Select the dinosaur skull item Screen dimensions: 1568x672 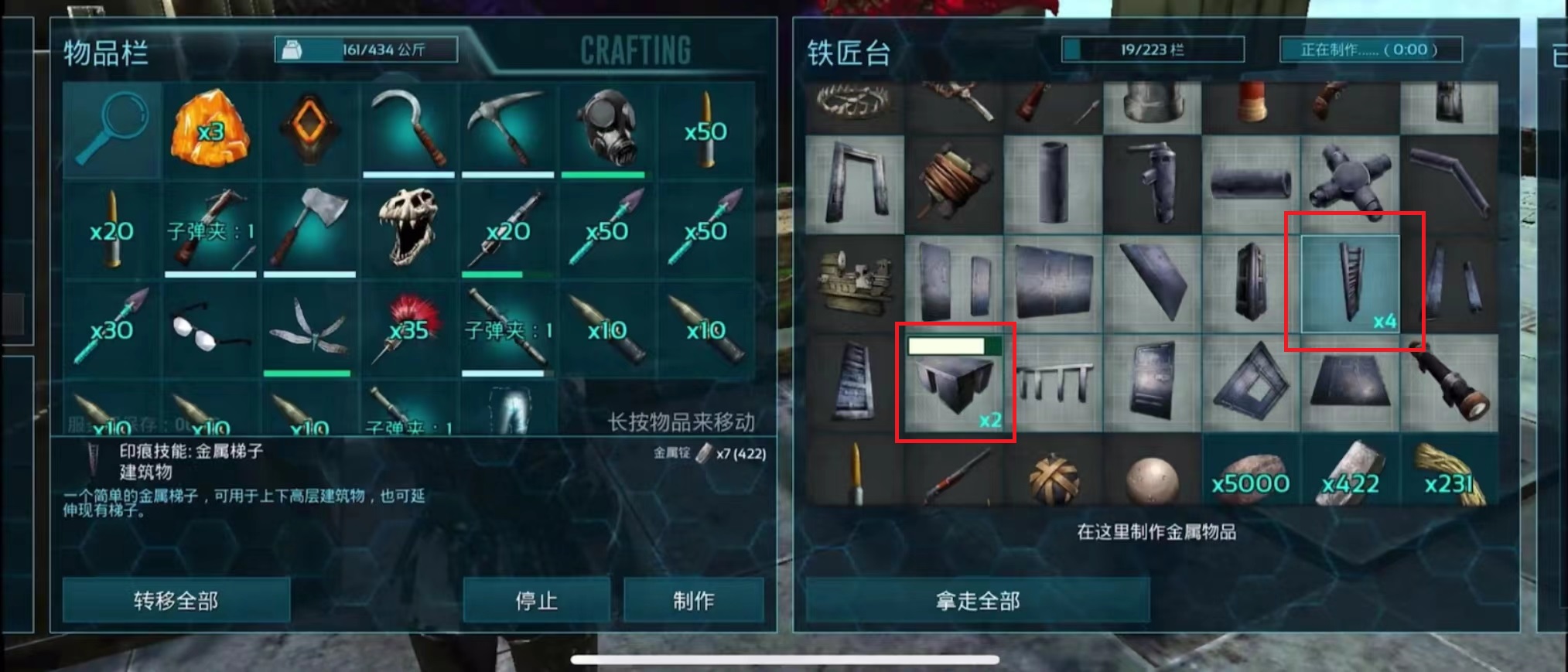pyautogui.click(x=408, y=230)
